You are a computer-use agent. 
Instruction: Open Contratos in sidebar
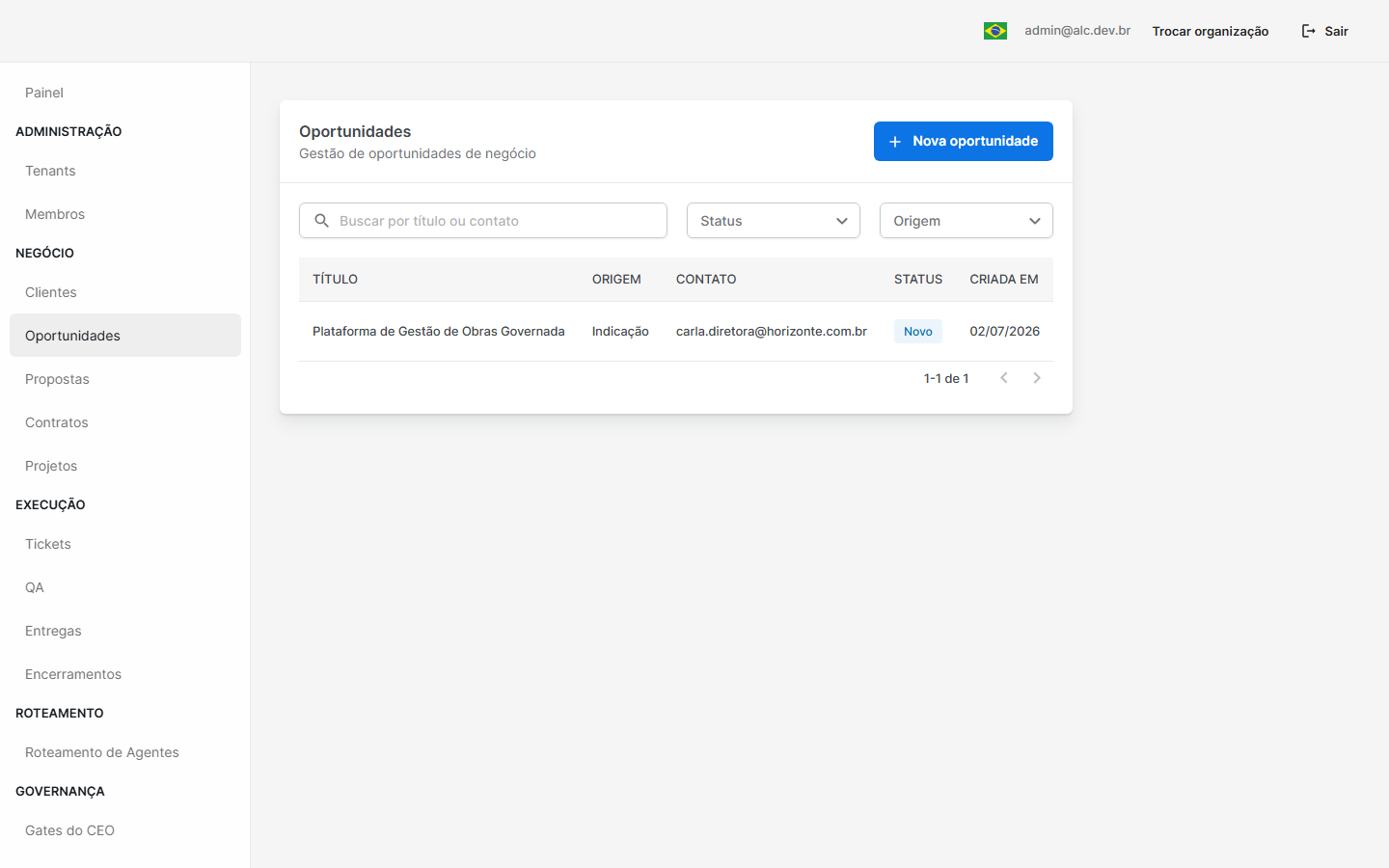pyautogui.click(x=125, y=422)
